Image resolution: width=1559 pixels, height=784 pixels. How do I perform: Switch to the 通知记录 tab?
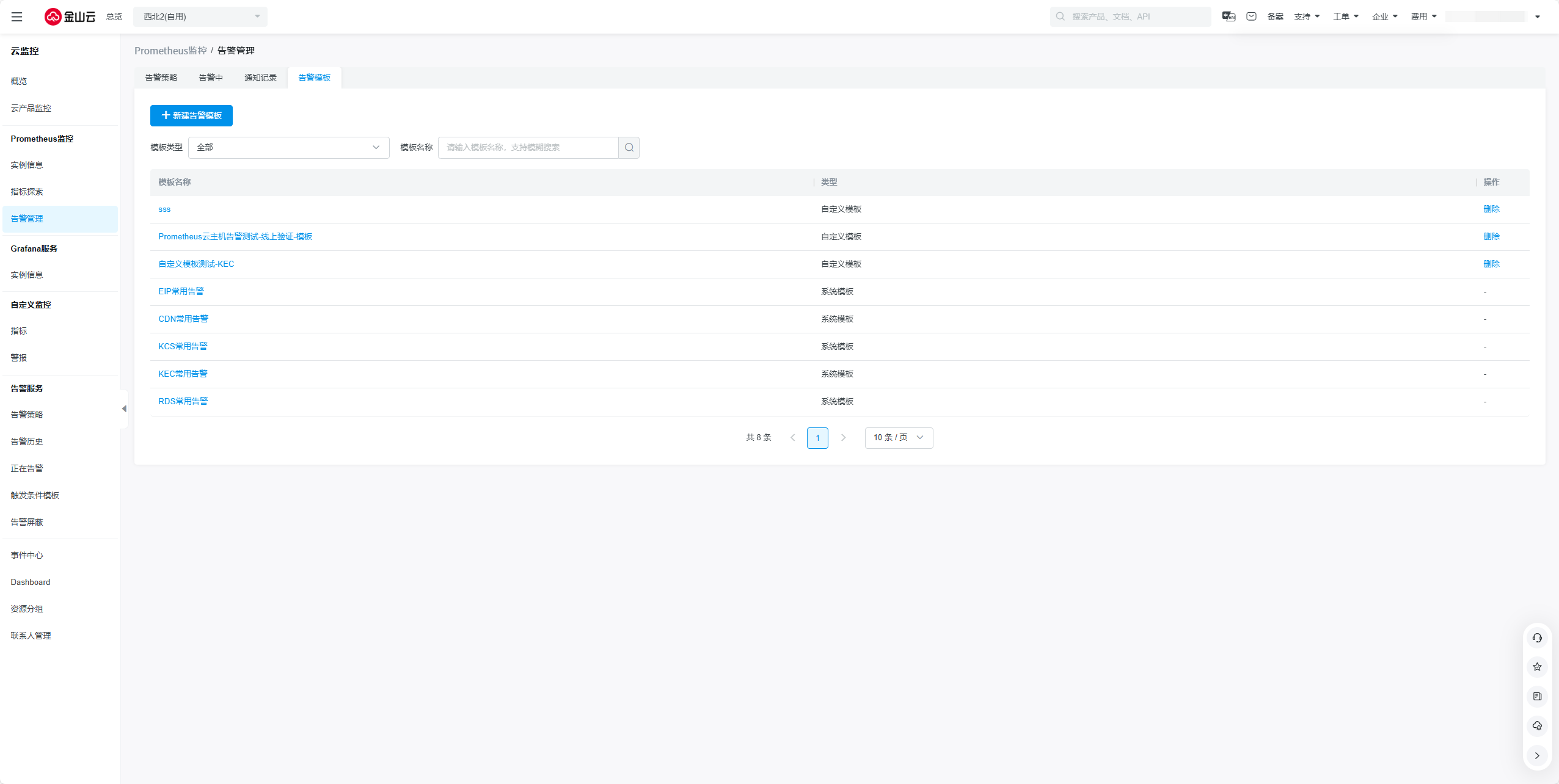[x=260, y=78]
